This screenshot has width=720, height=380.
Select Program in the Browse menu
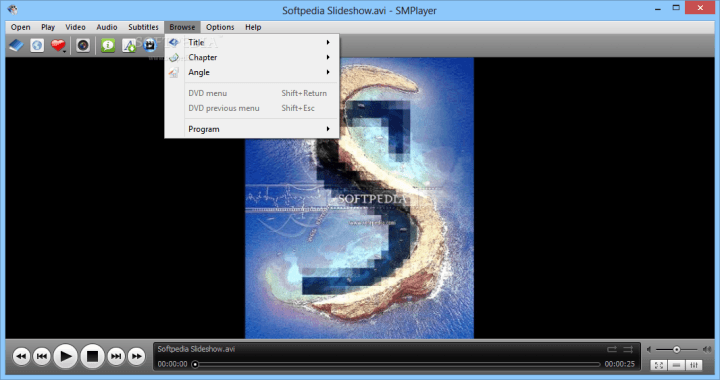(x=252, y=129)
